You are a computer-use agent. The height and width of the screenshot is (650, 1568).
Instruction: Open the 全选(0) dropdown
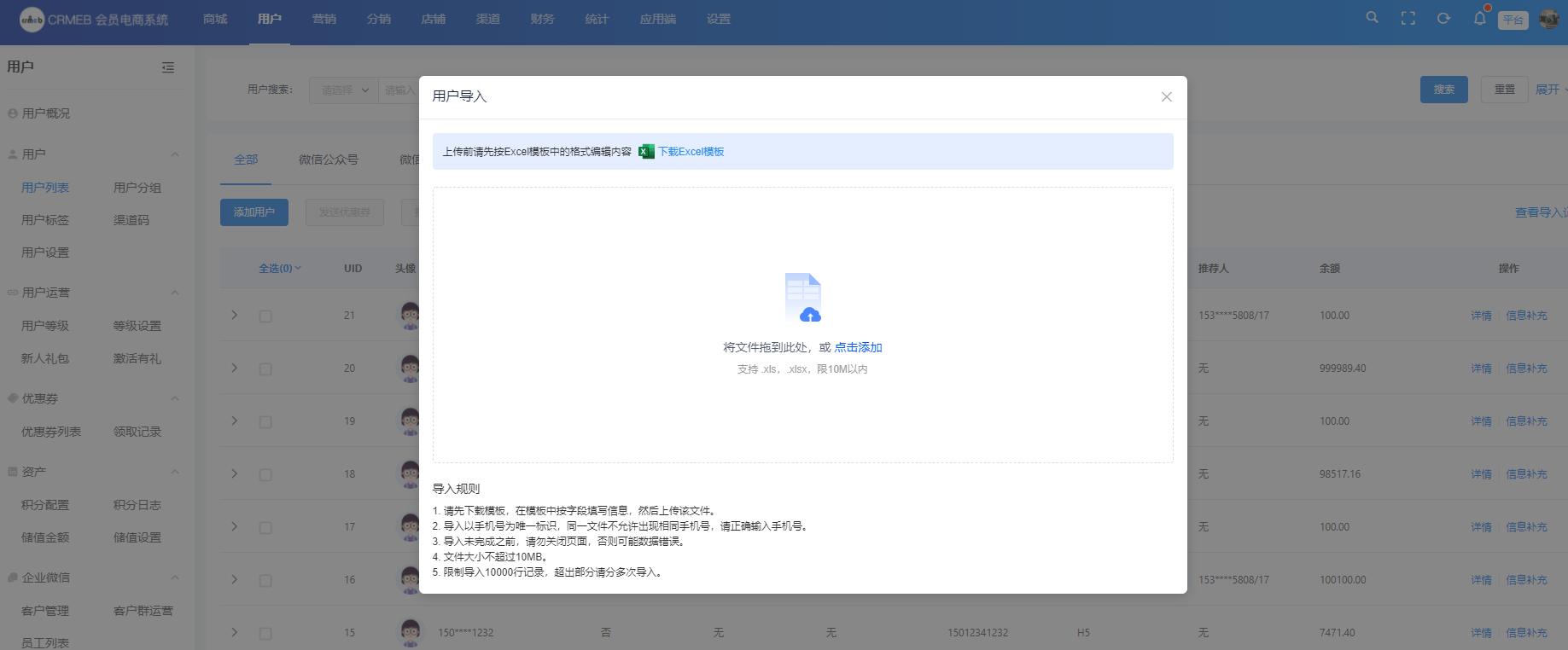[280, 269]
